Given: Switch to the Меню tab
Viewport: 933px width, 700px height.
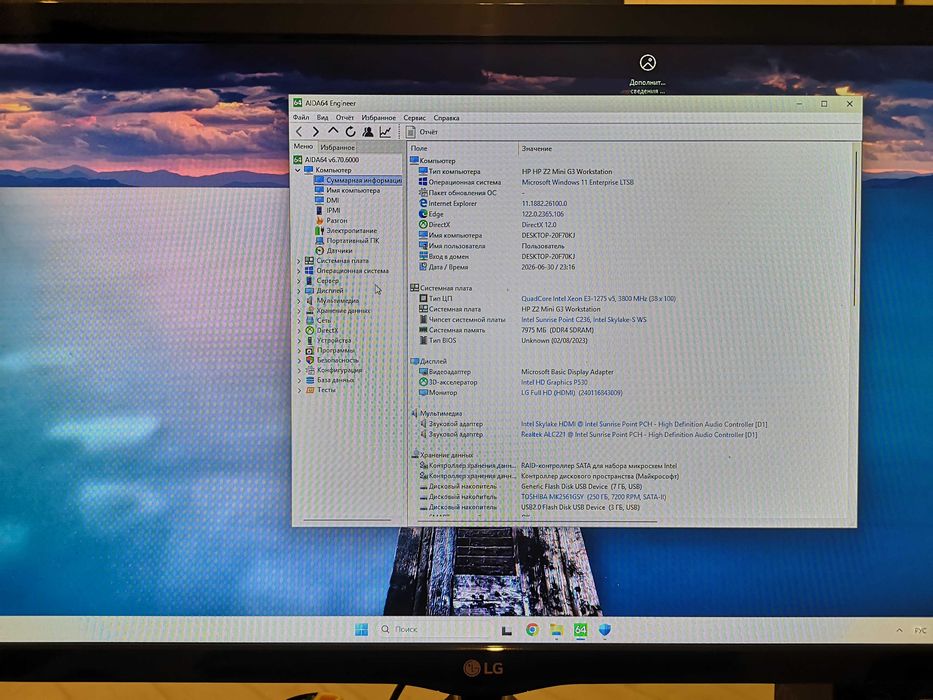Looking at the screenshot, I should tap(303, 146).
